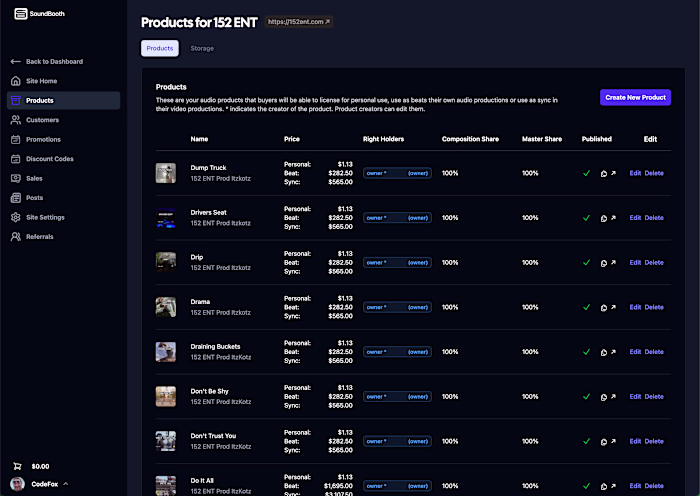Open Discount Codes in the sidebar
Screen dimensions: 700x496
click(x=63, y=158)
